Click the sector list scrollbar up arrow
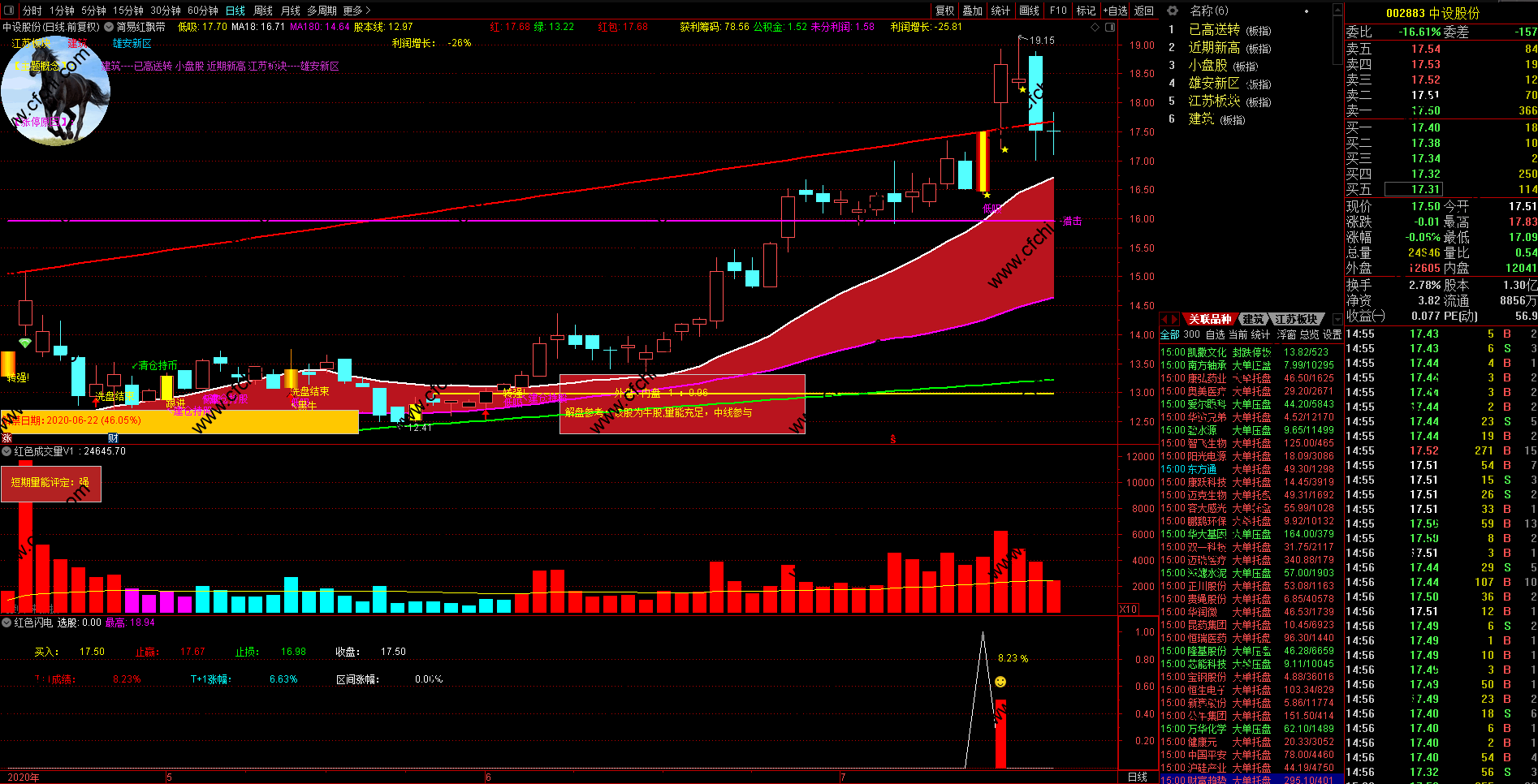The height and width of the screenshot is (784, 1538). click(1338, 11)
